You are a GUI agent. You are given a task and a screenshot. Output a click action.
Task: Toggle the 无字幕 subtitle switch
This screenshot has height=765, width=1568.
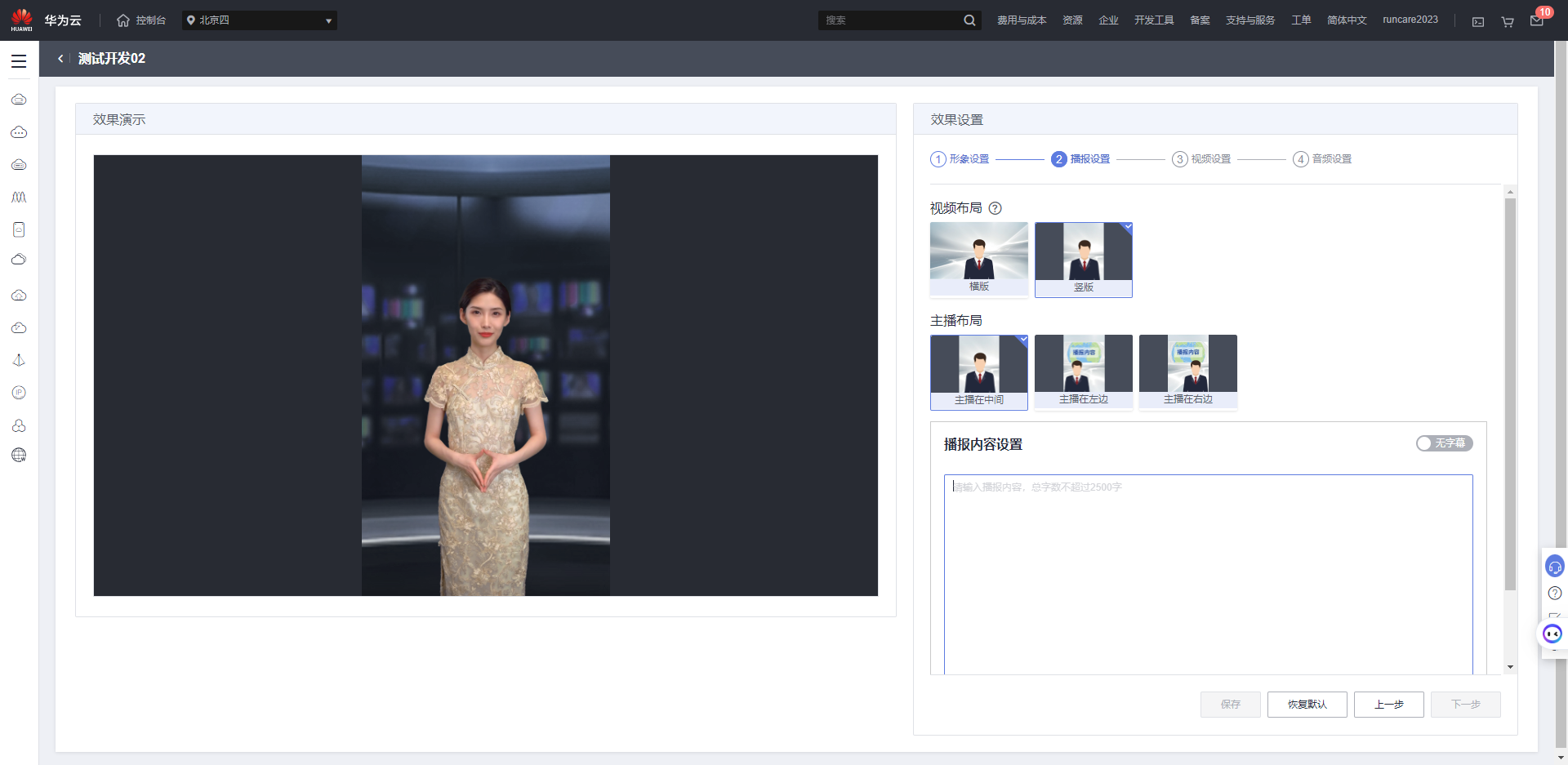tap(1444, 443)
